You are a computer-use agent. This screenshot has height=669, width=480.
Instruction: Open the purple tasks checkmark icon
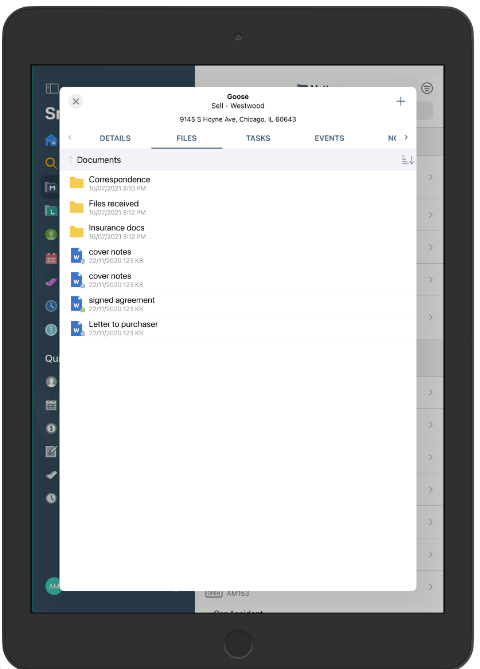pyautogui.click(x=51, y=282)
